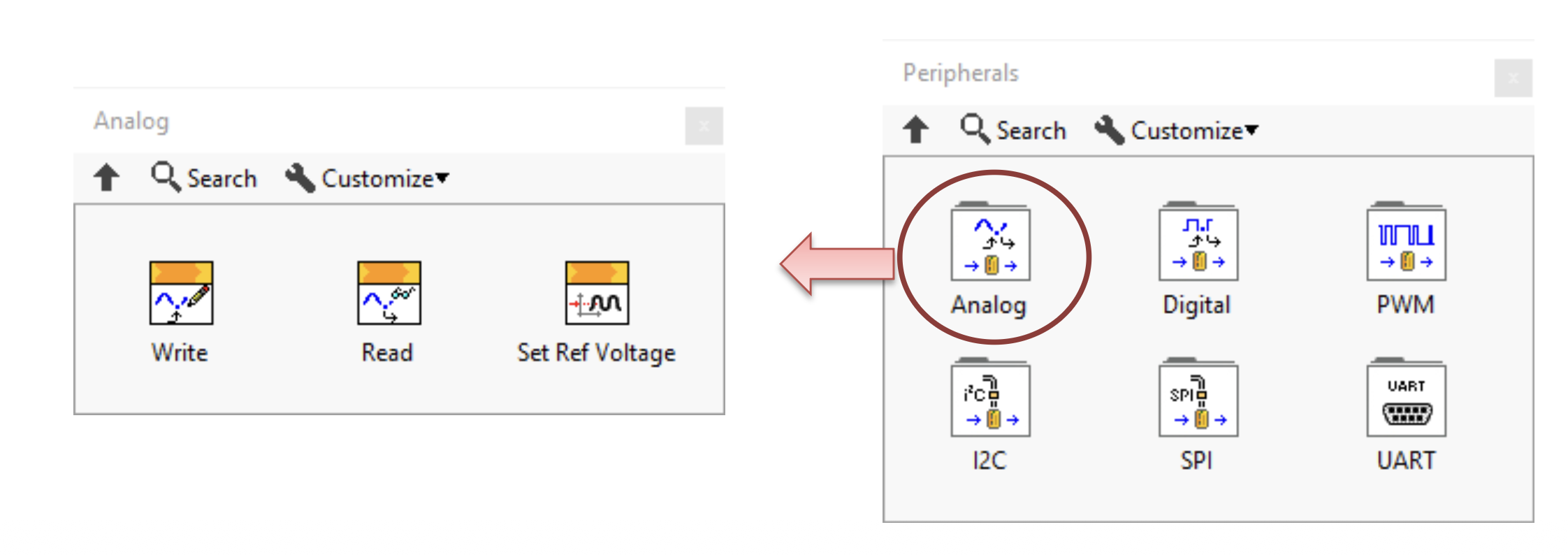This screenshot has height=555, width=1568.
Task: Open the PWM subpalette icon
Action: pos(1407,241)
